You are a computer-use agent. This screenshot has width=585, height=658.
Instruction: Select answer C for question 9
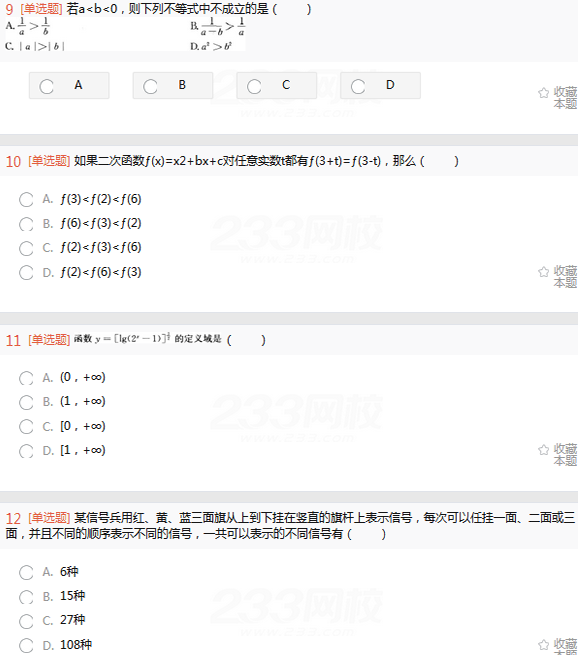[x=277, y=86]
